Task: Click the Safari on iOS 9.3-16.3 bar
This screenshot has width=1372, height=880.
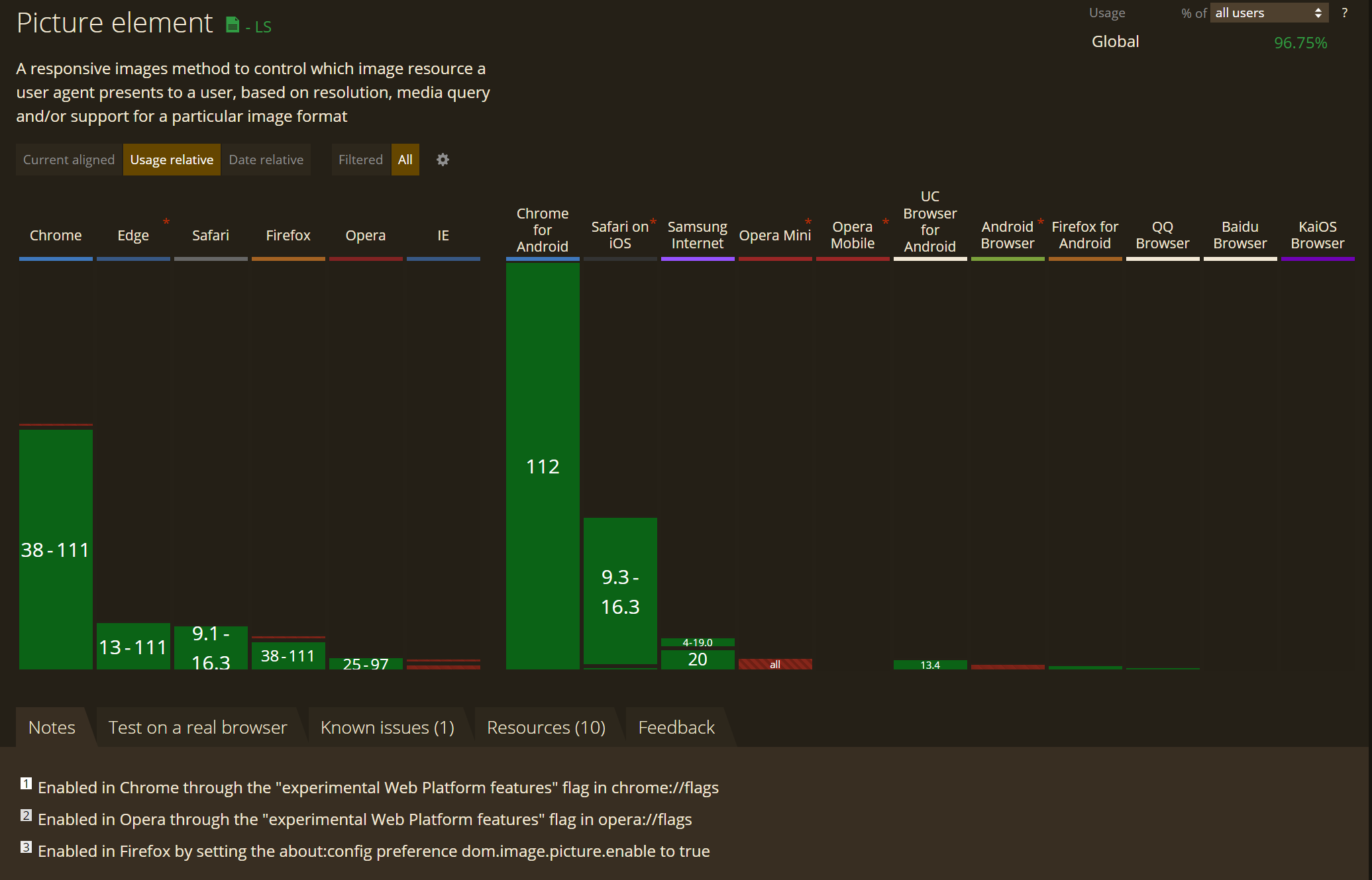Action: tap(620, 591)
